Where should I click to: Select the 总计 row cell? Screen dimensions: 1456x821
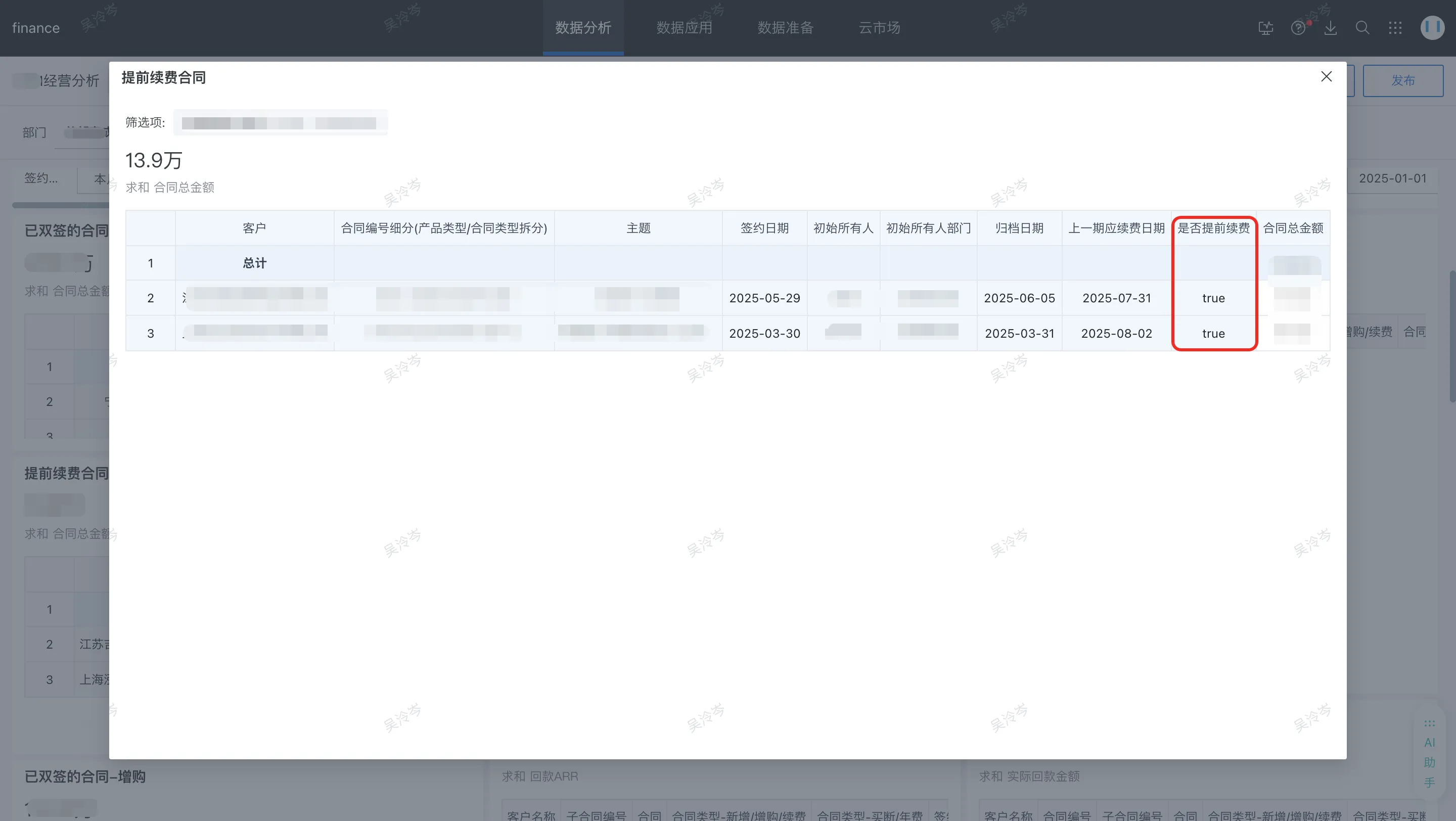pyautogui.click(x=254, y=263)
